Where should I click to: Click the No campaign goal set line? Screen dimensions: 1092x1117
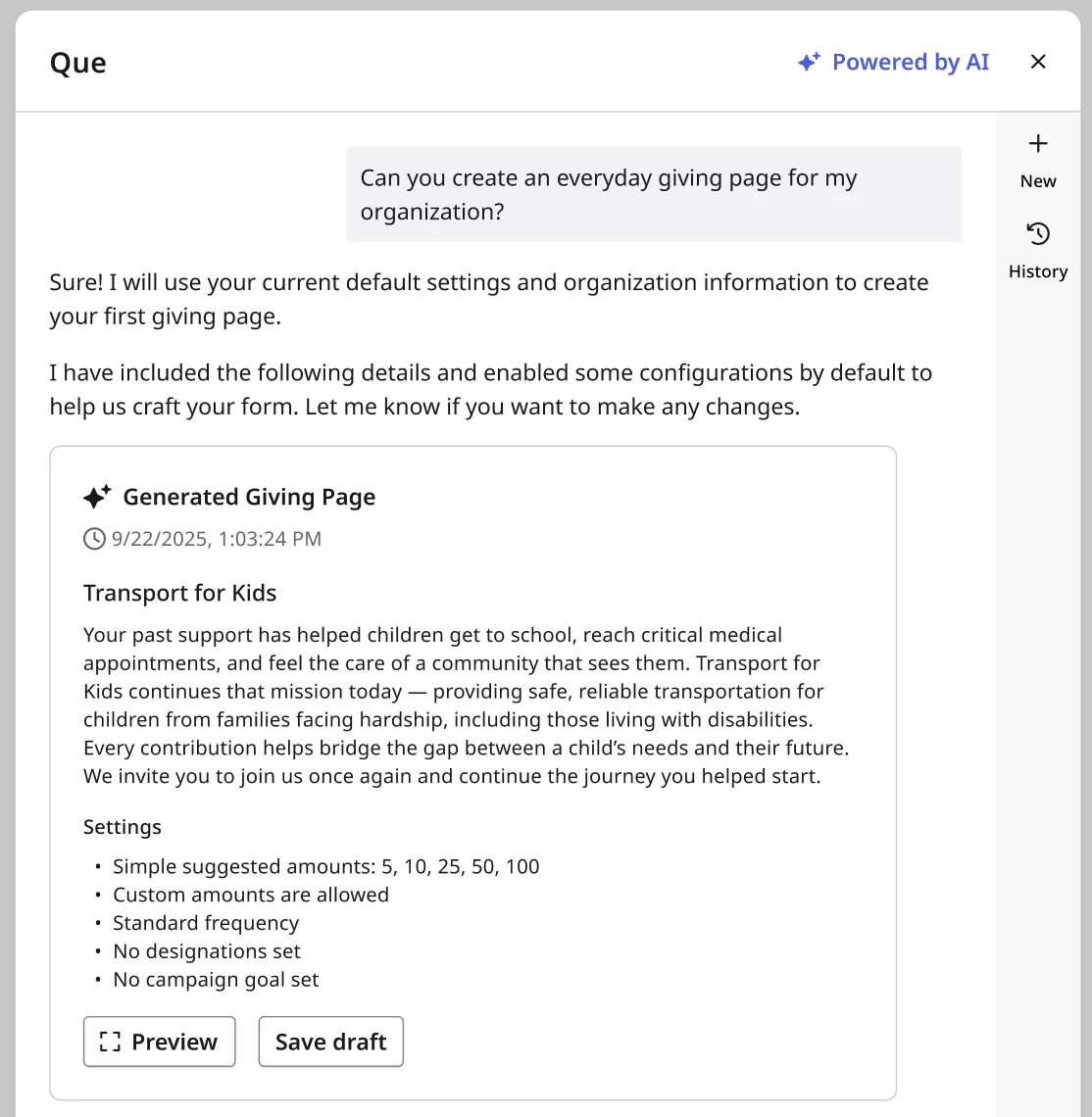[x=216, y=980]
